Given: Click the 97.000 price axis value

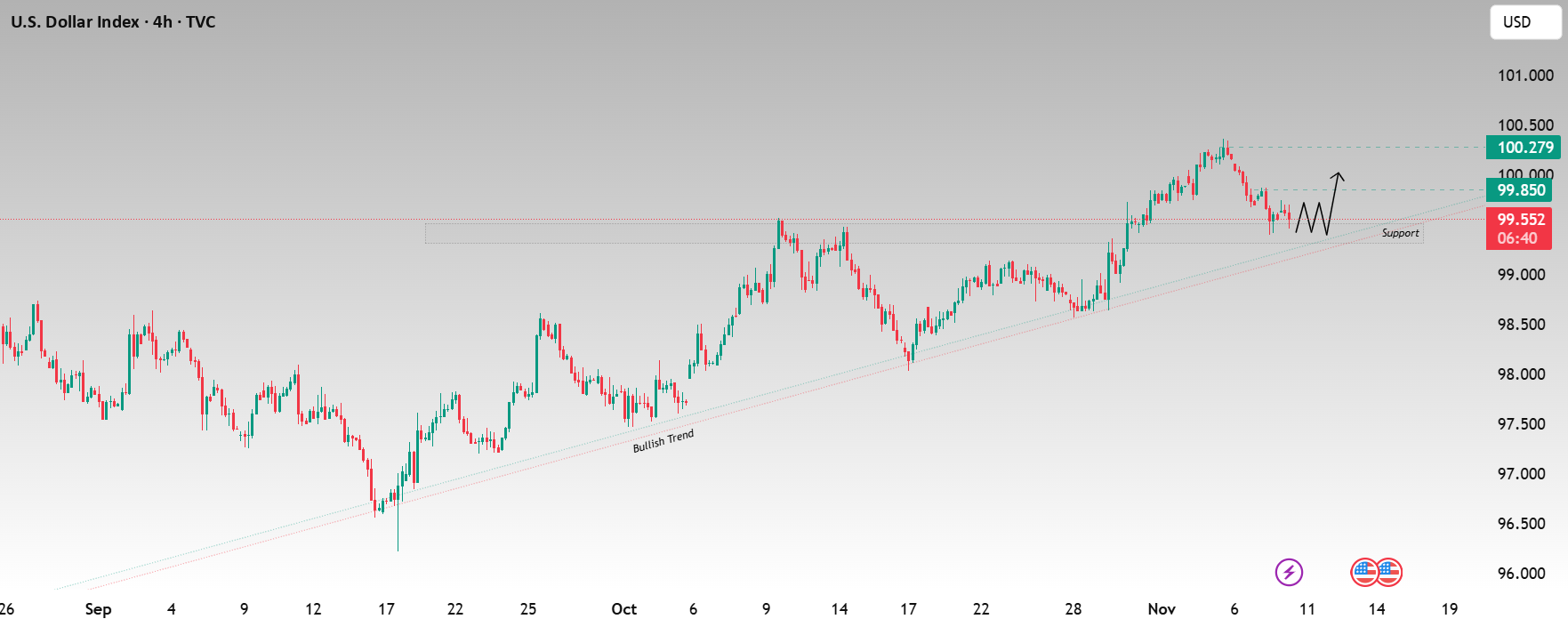Looking at the screenshot, I should [1522, 474].
